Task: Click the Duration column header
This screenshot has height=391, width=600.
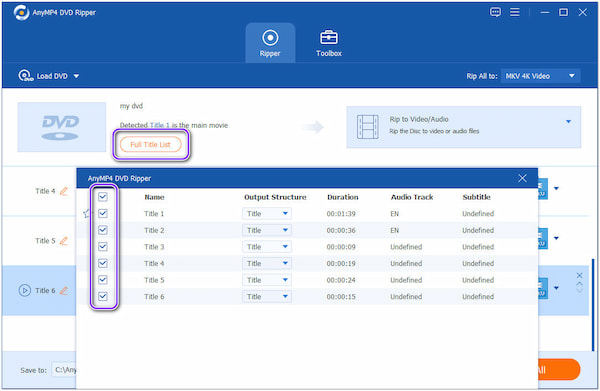Action: [342, 197]
